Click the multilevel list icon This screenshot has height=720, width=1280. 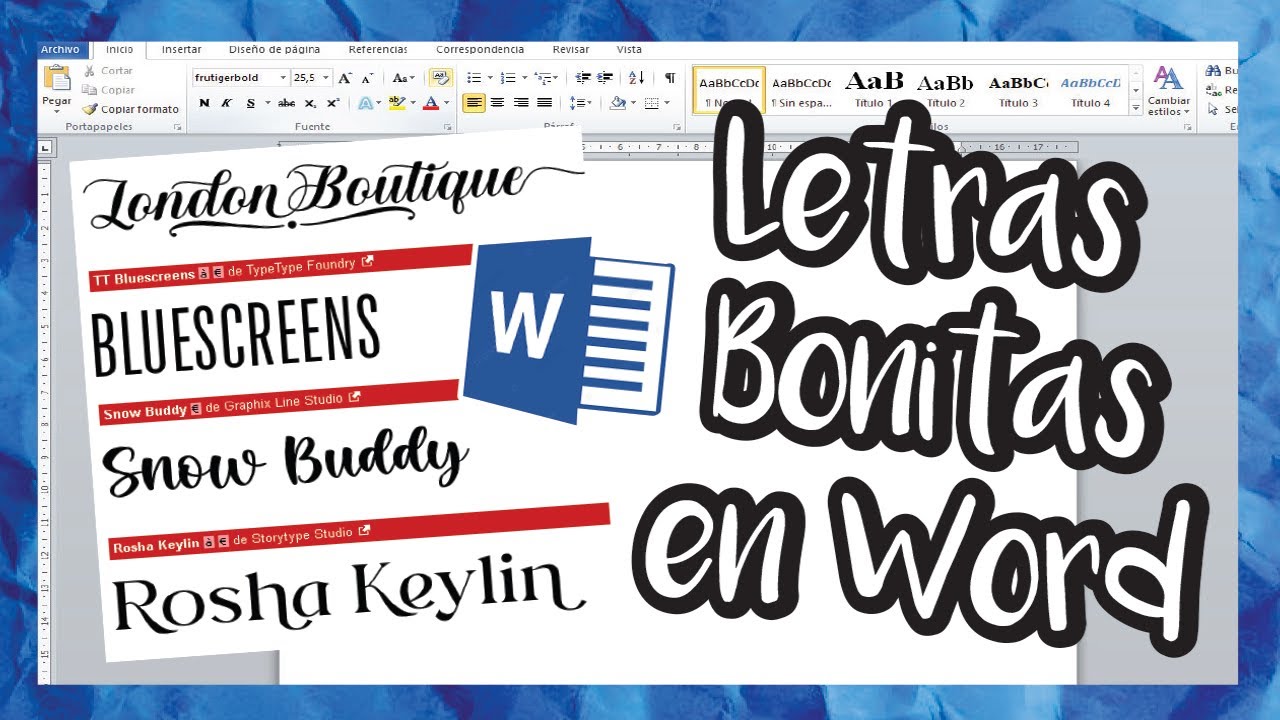[541, 78]
